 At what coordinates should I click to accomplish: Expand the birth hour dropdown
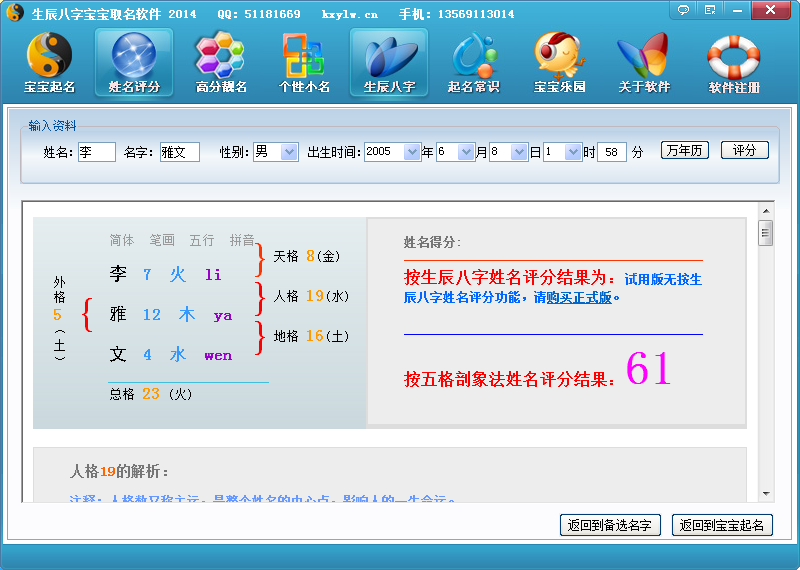click(x=573, y=152)
